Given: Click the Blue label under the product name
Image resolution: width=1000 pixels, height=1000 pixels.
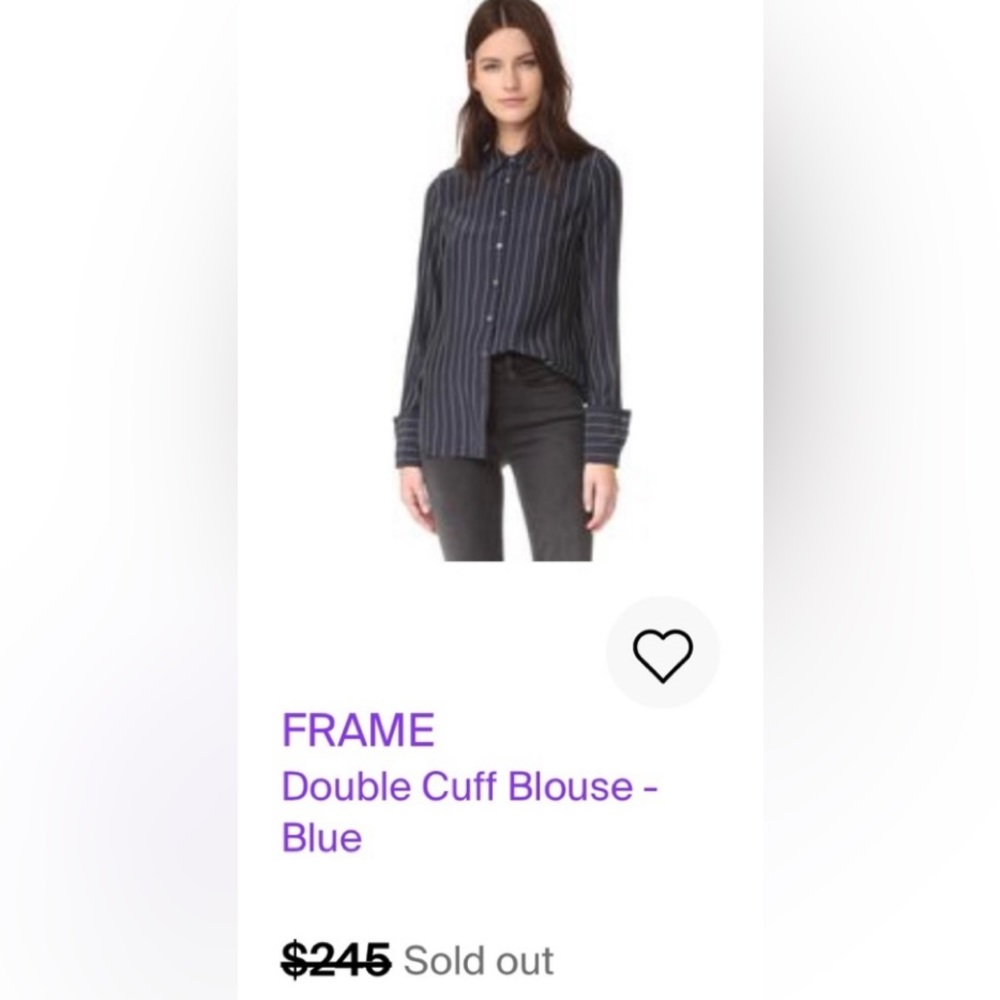Looking at the screenshot, I should click(x=320, y=840).
